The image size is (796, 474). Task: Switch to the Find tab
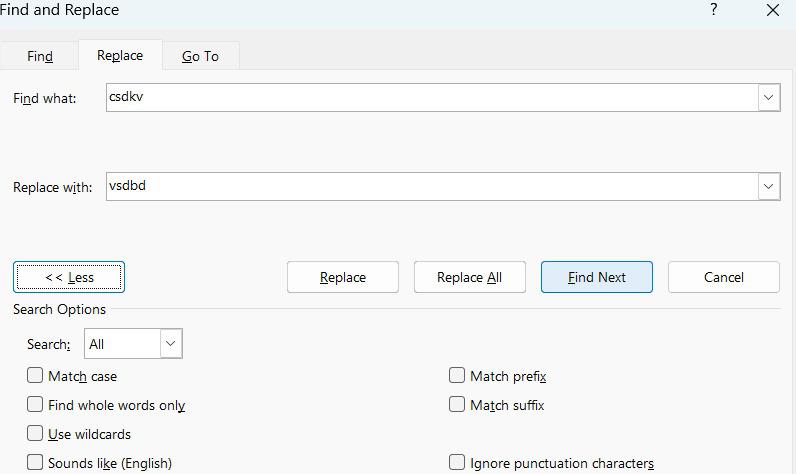[40, 56]
